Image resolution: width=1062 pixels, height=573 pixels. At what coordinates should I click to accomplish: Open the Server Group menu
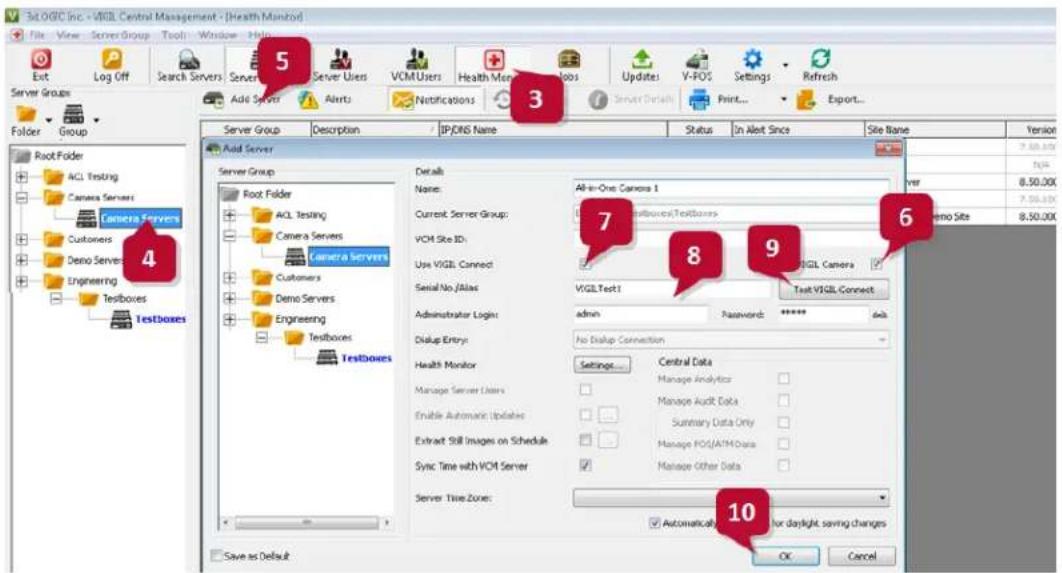tap(120, 35)
